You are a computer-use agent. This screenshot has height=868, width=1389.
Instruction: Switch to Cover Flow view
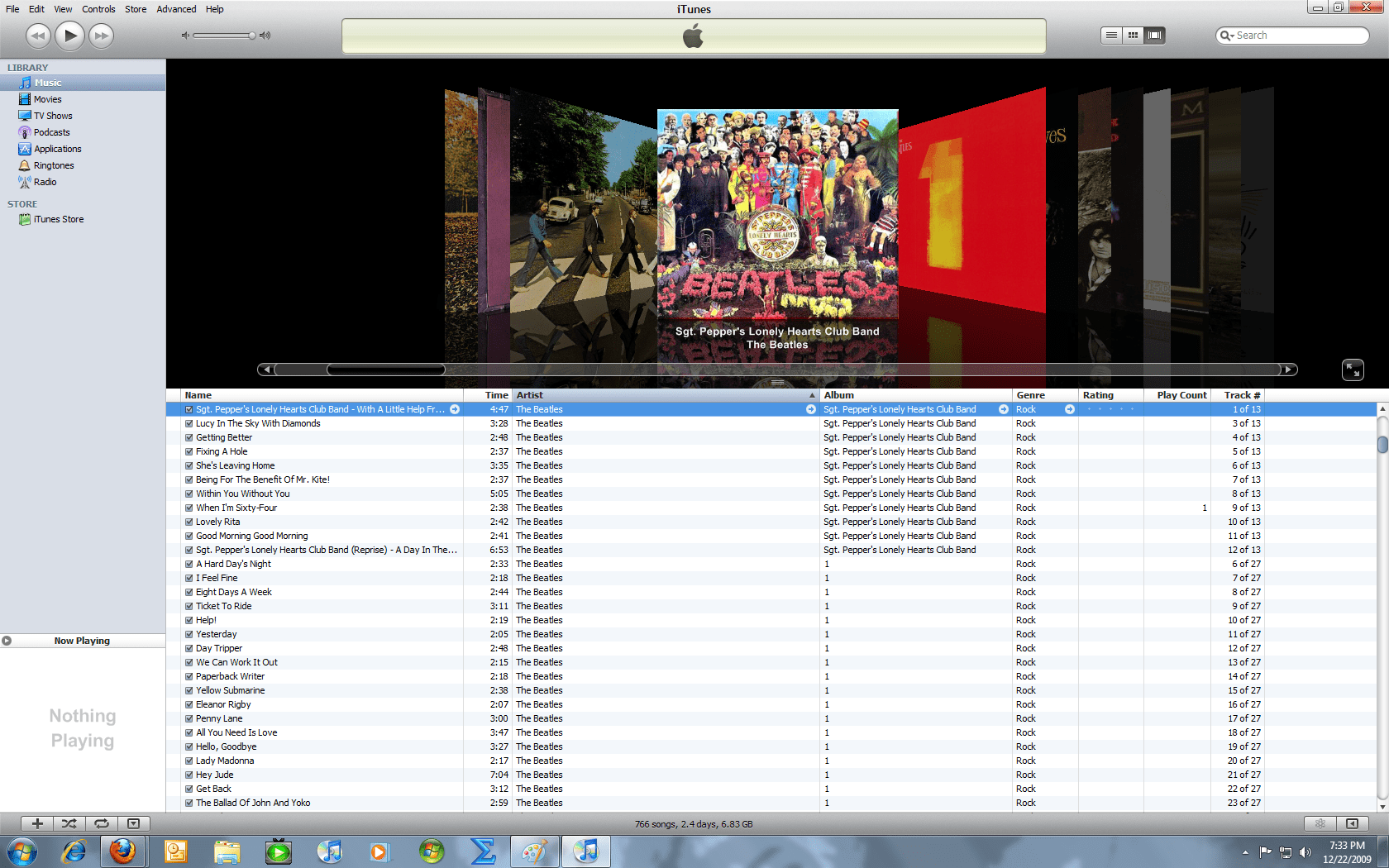[x=1155, y=36]
